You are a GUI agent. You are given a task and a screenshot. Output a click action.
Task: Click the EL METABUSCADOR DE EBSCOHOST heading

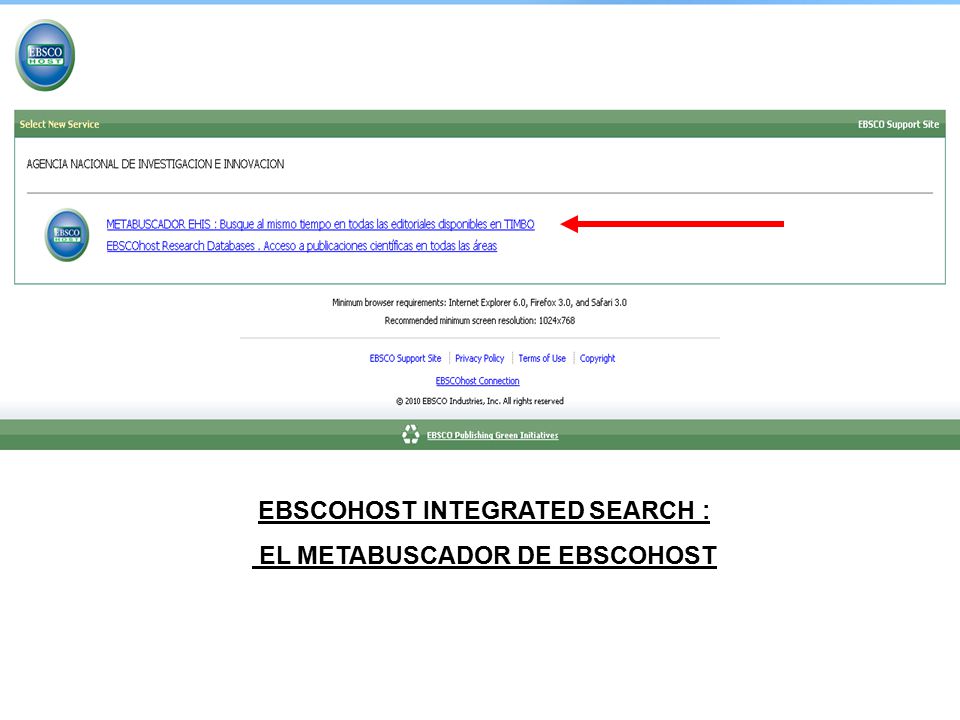point(484,555)
